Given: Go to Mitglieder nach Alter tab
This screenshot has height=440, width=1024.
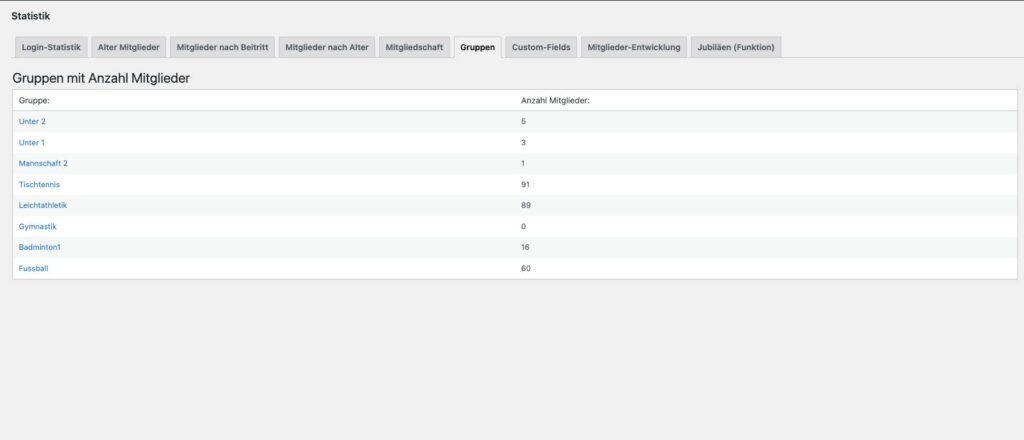Looking at the screenshot, I should coord(327,47).
